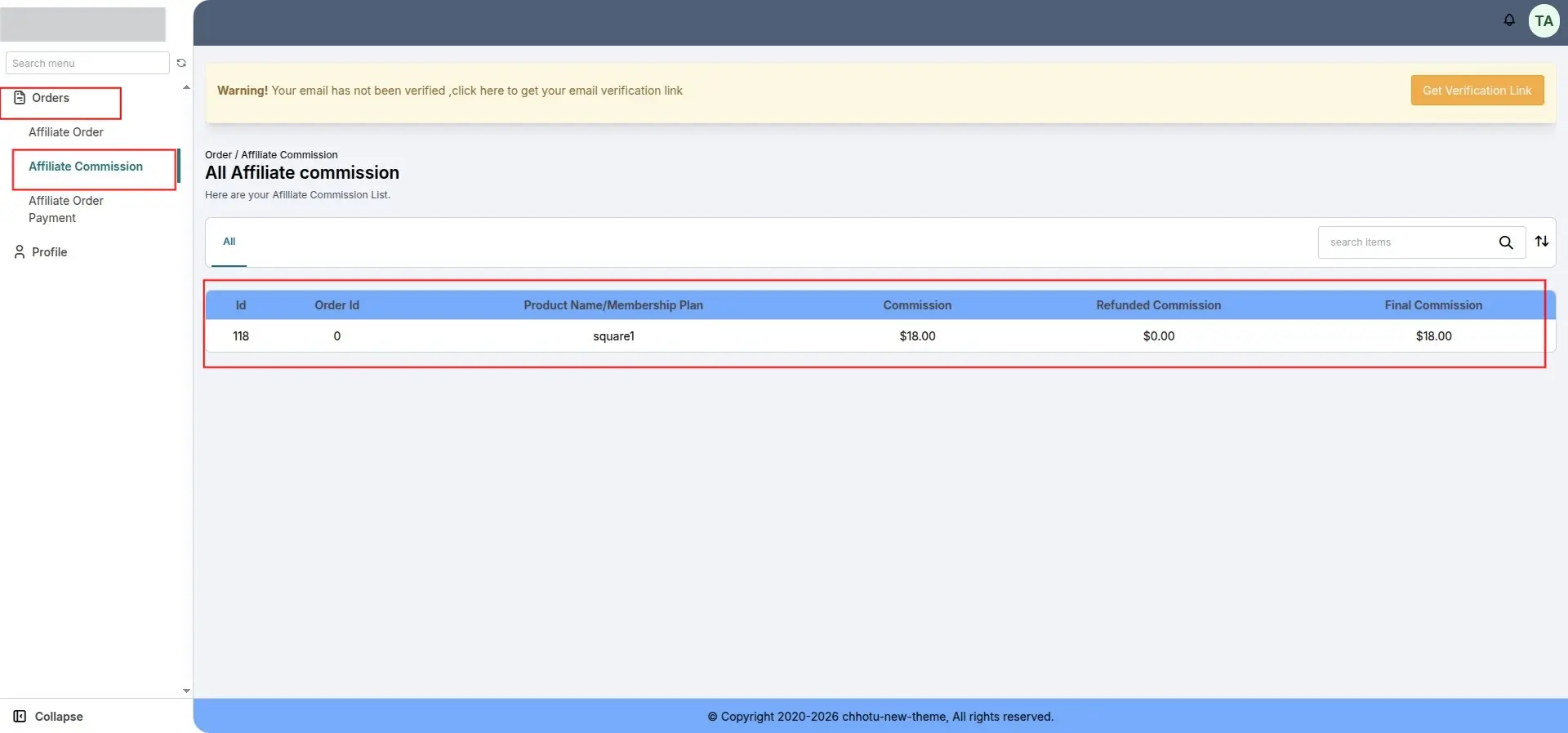Screen dimensions: 1568x733
Task: Select Affiliate Commission in sidebar
Action: click(x=86, y=167)
